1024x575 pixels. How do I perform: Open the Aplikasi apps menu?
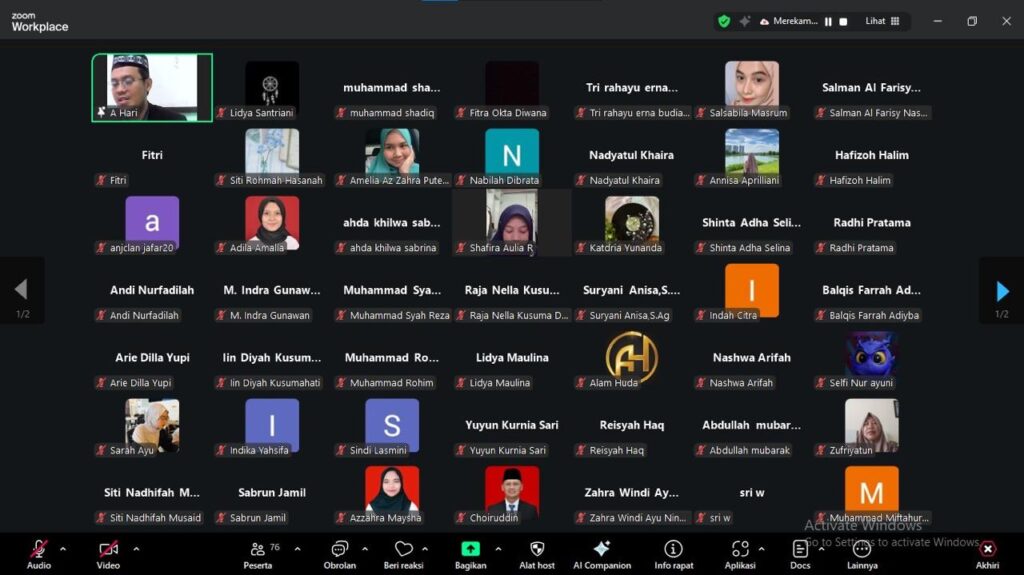(740, 550)
